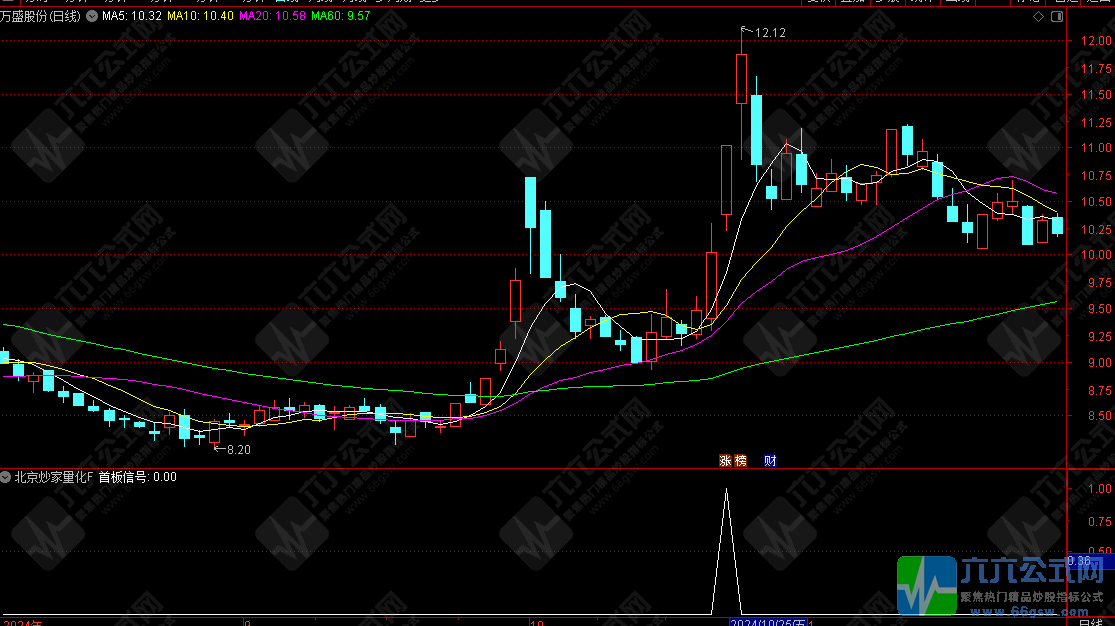The image size is (1115, 626).
Task: Click the 北京炒家量化F indicator name
Action: 53,477
